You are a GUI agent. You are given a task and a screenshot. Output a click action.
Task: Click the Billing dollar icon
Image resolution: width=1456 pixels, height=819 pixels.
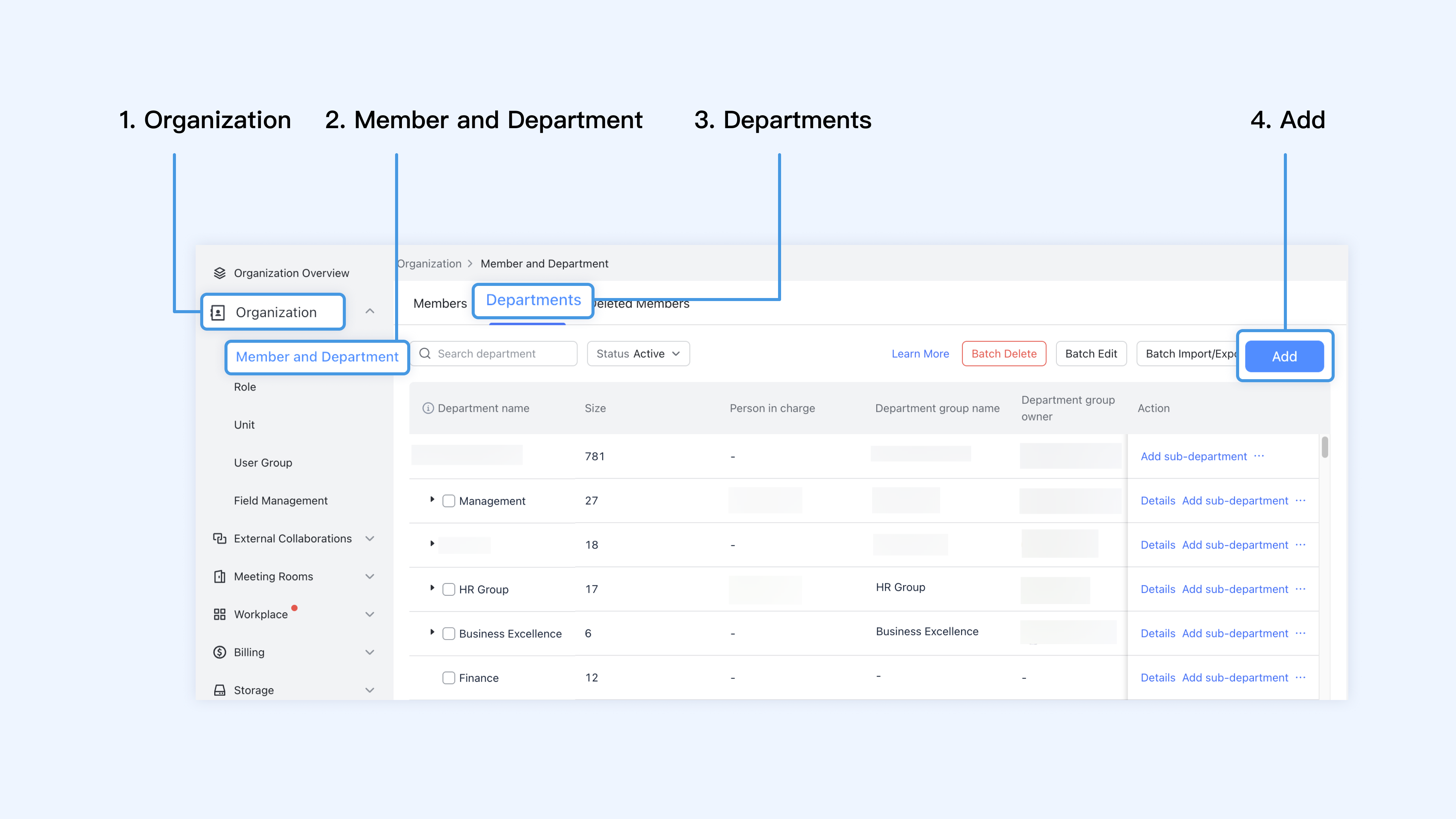click(219, 652)
